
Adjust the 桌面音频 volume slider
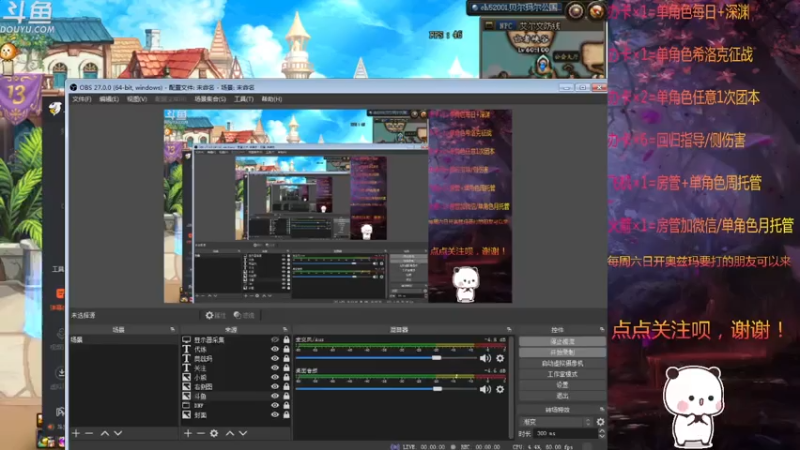386,389
